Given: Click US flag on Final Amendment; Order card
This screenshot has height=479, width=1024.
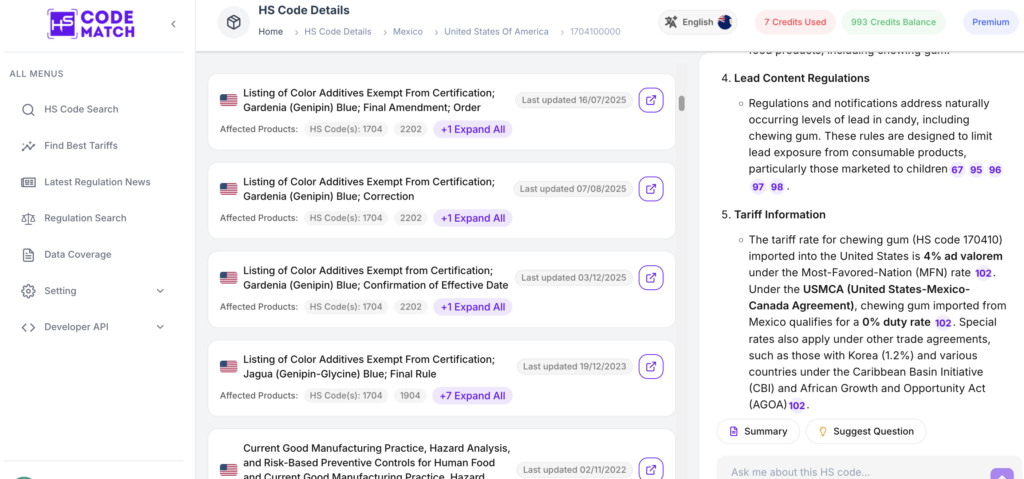Looking at the screenshot, I should 229,100.
